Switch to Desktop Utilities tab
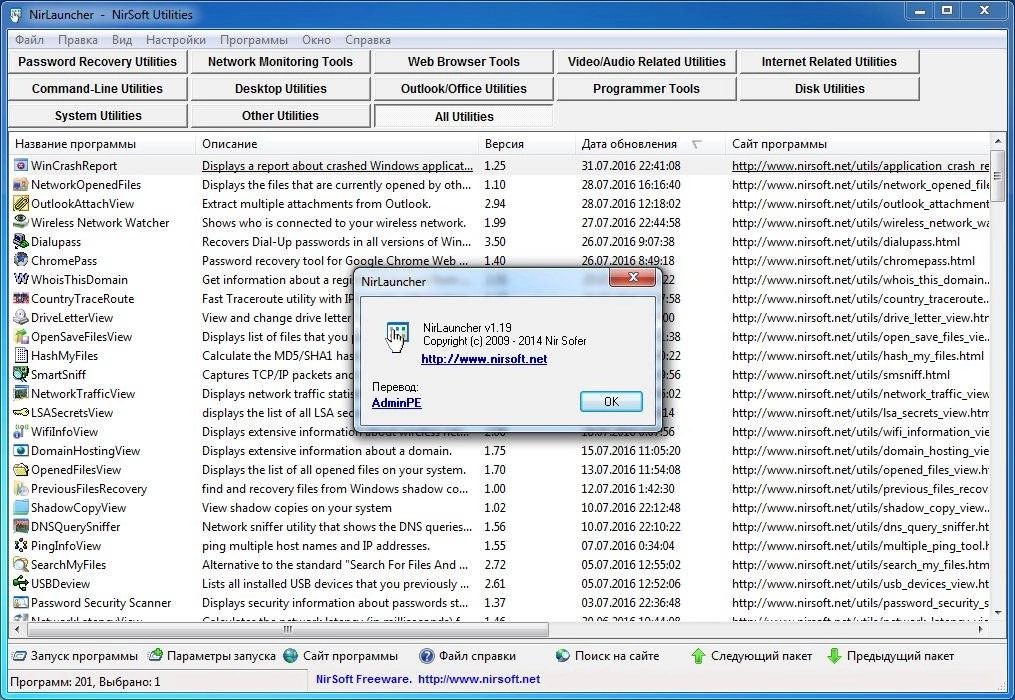The width and height of the screenshot is (1015, 700). pos(280,89)
